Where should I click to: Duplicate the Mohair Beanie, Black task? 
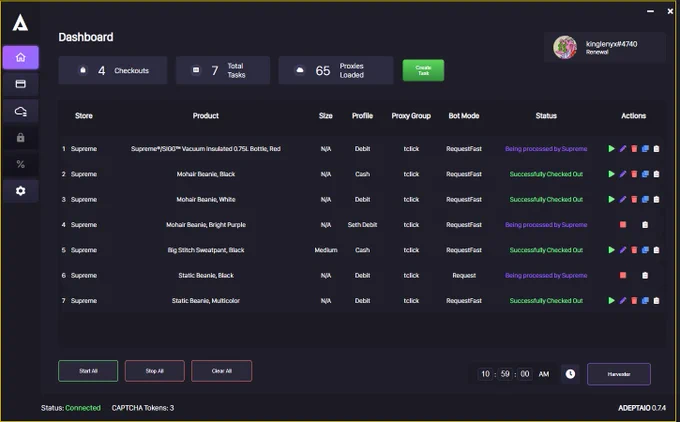coord(645,174)
